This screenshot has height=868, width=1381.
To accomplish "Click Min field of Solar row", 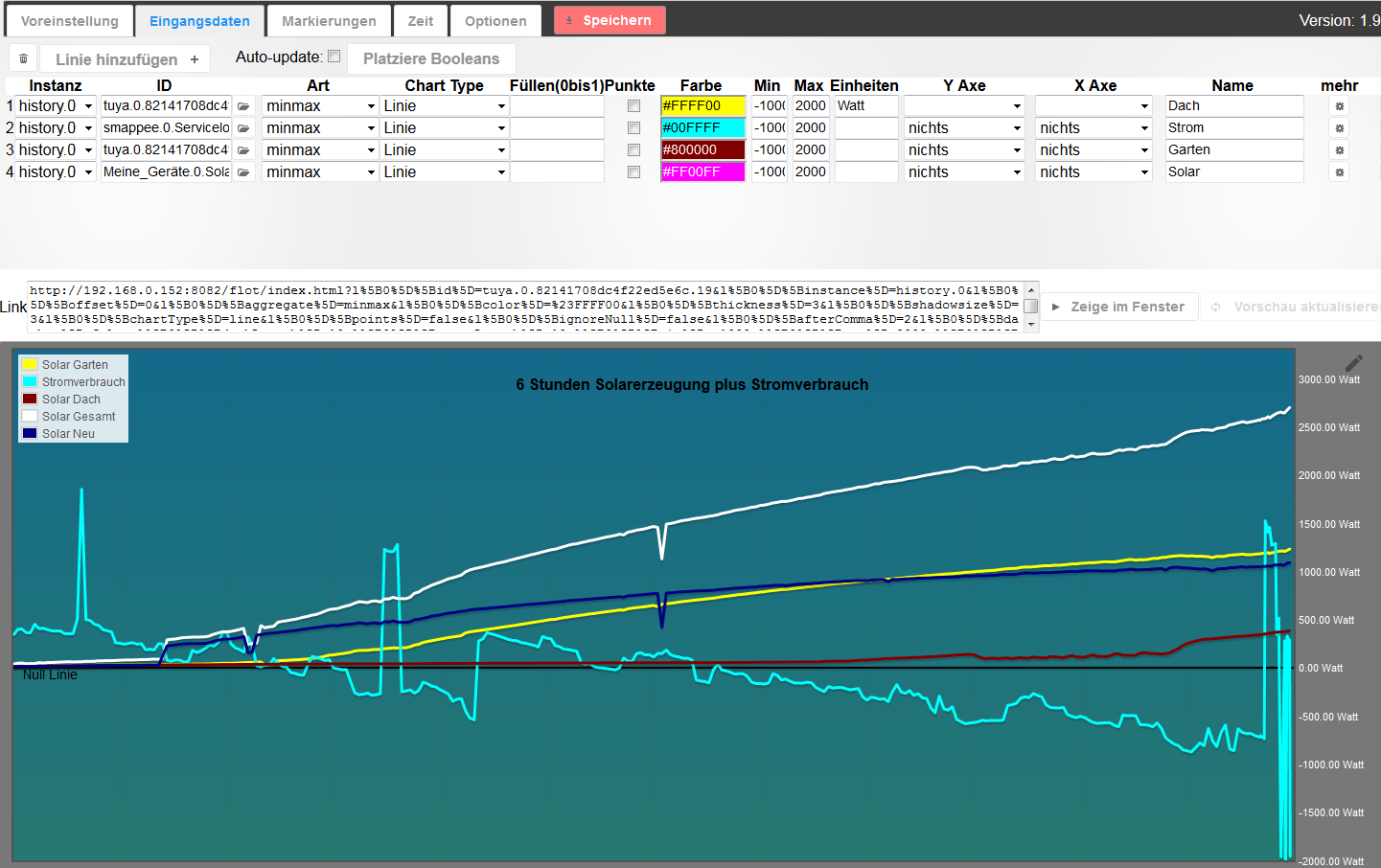I will pos(769,172).
